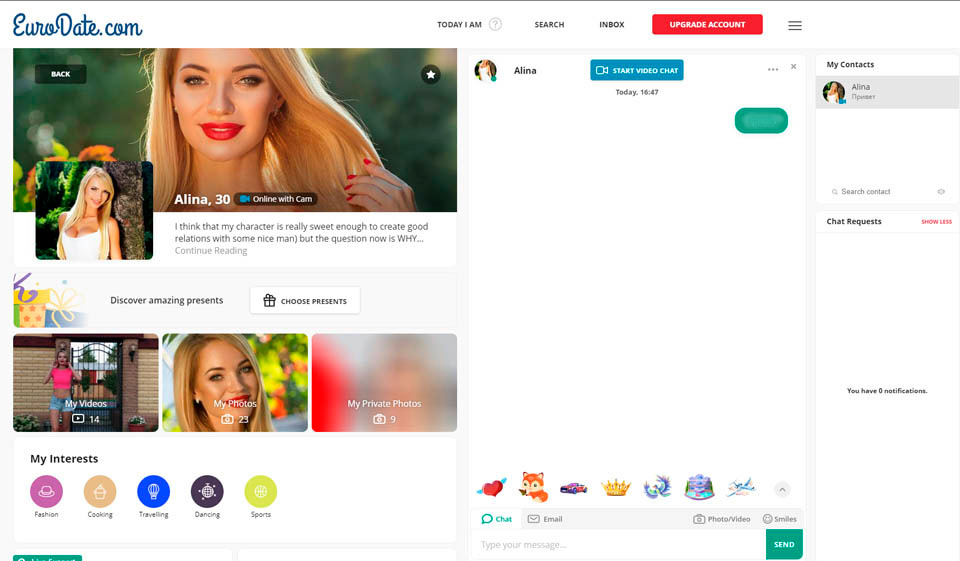Click Continue Reading link in bio
The height and width of the screenshot is (561, 960).
point(211,251)
